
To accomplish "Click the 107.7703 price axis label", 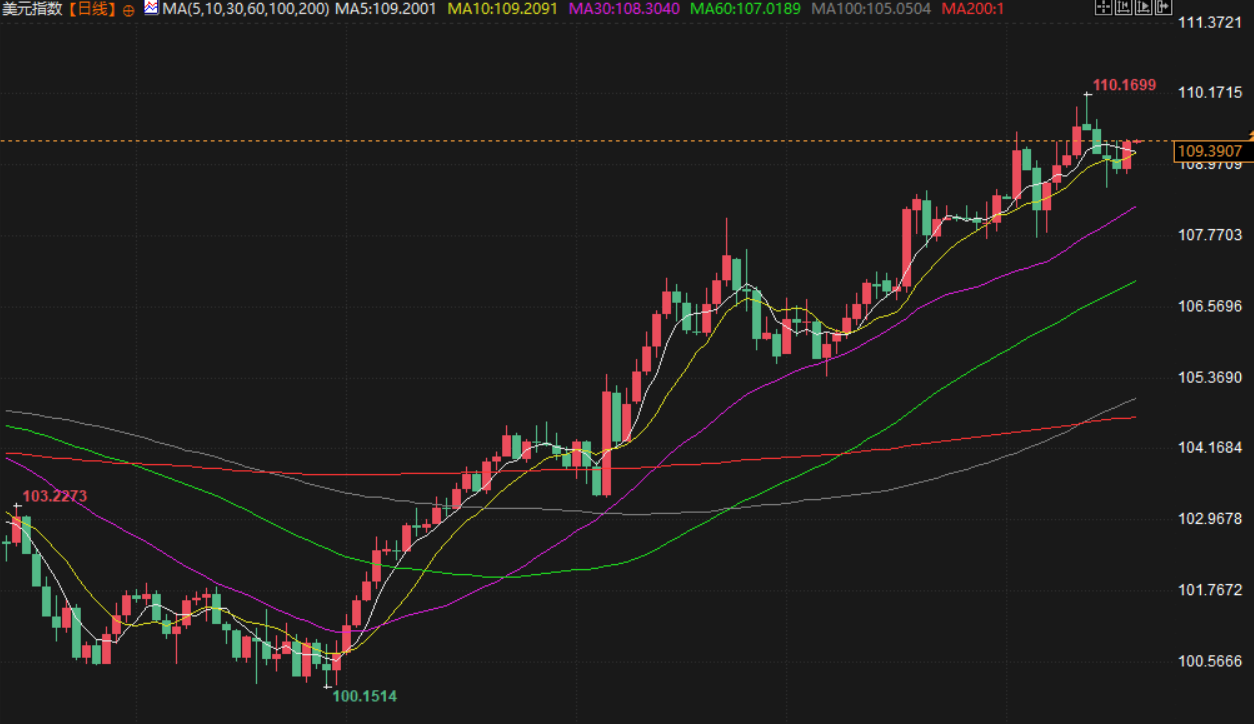I will (1210, 235).
